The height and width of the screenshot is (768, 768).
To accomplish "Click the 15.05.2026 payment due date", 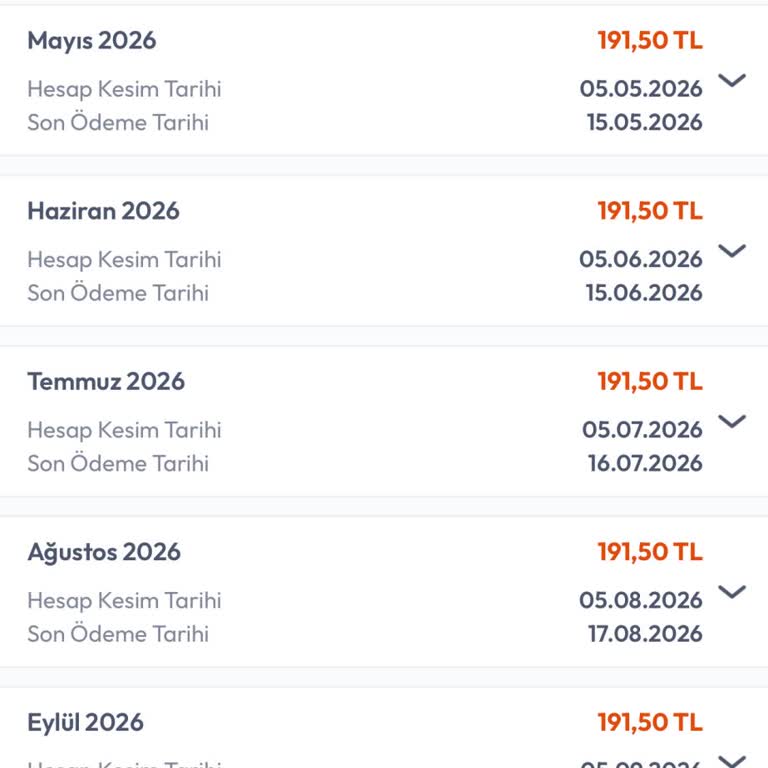I will tap(644, 123).
